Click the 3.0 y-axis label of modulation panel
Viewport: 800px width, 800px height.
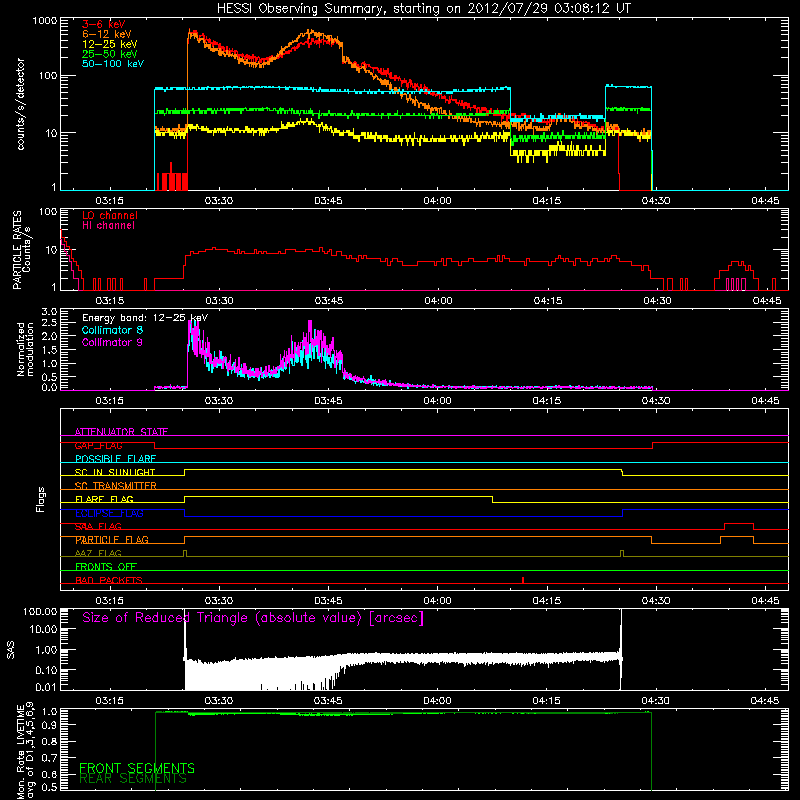tap(48, 312)
